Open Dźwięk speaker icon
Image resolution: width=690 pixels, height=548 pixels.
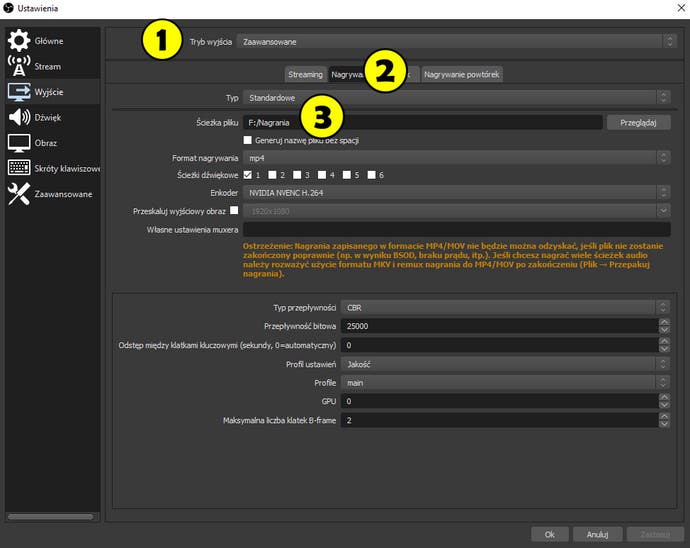18,117
